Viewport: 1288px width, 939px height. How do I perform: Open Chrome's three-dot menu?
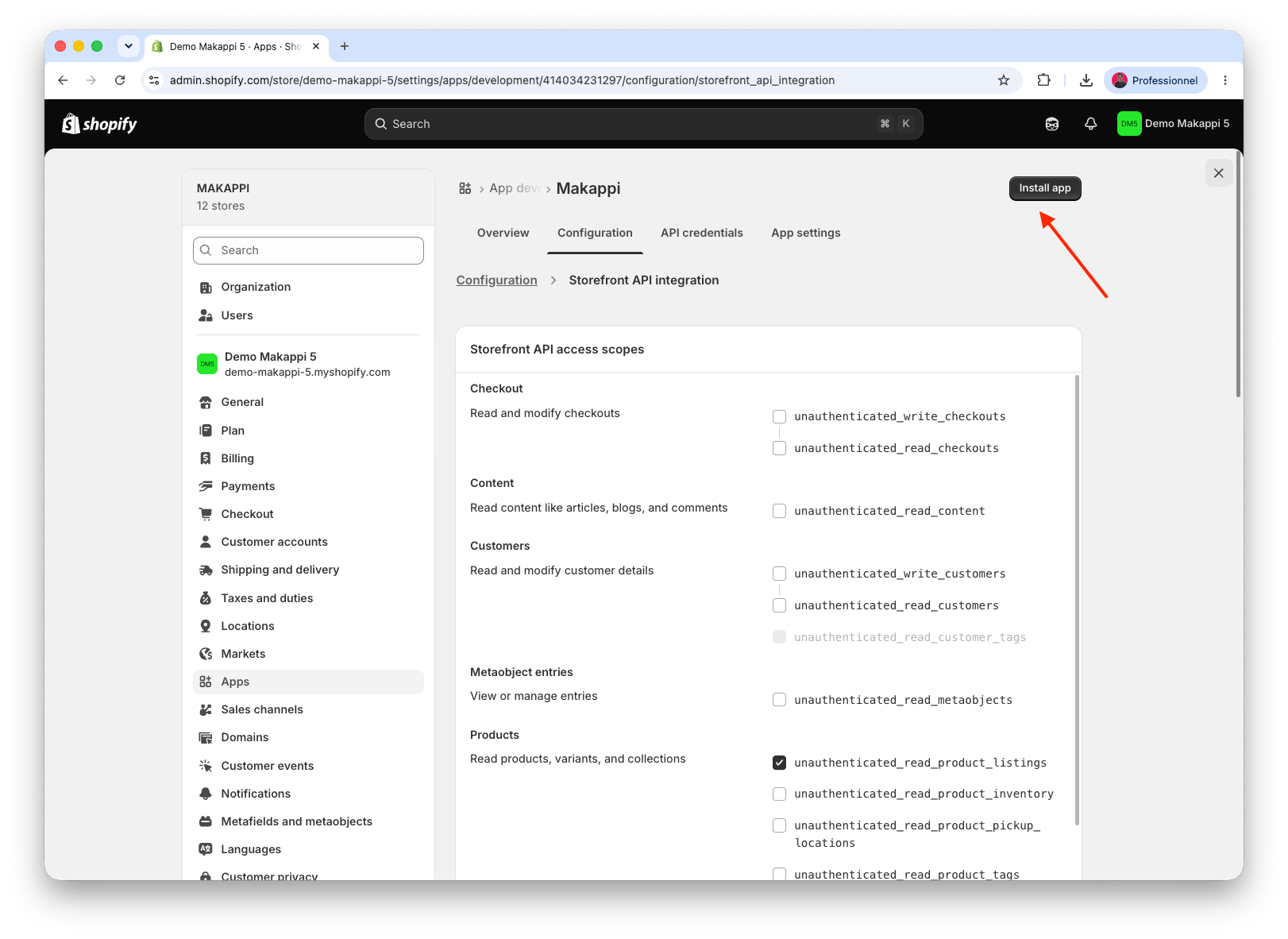point(1225,80)
